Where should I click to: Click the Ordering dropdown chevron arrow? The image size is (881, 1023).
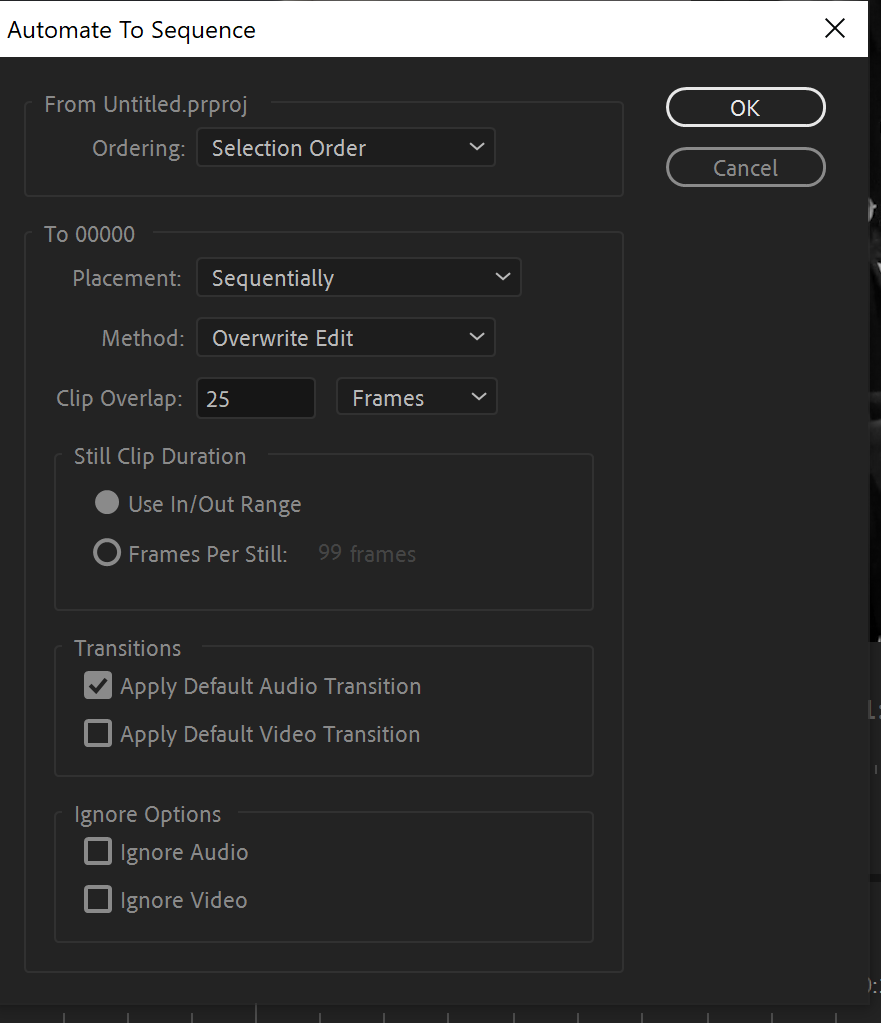pyautogui.click(x=476, y=148)
